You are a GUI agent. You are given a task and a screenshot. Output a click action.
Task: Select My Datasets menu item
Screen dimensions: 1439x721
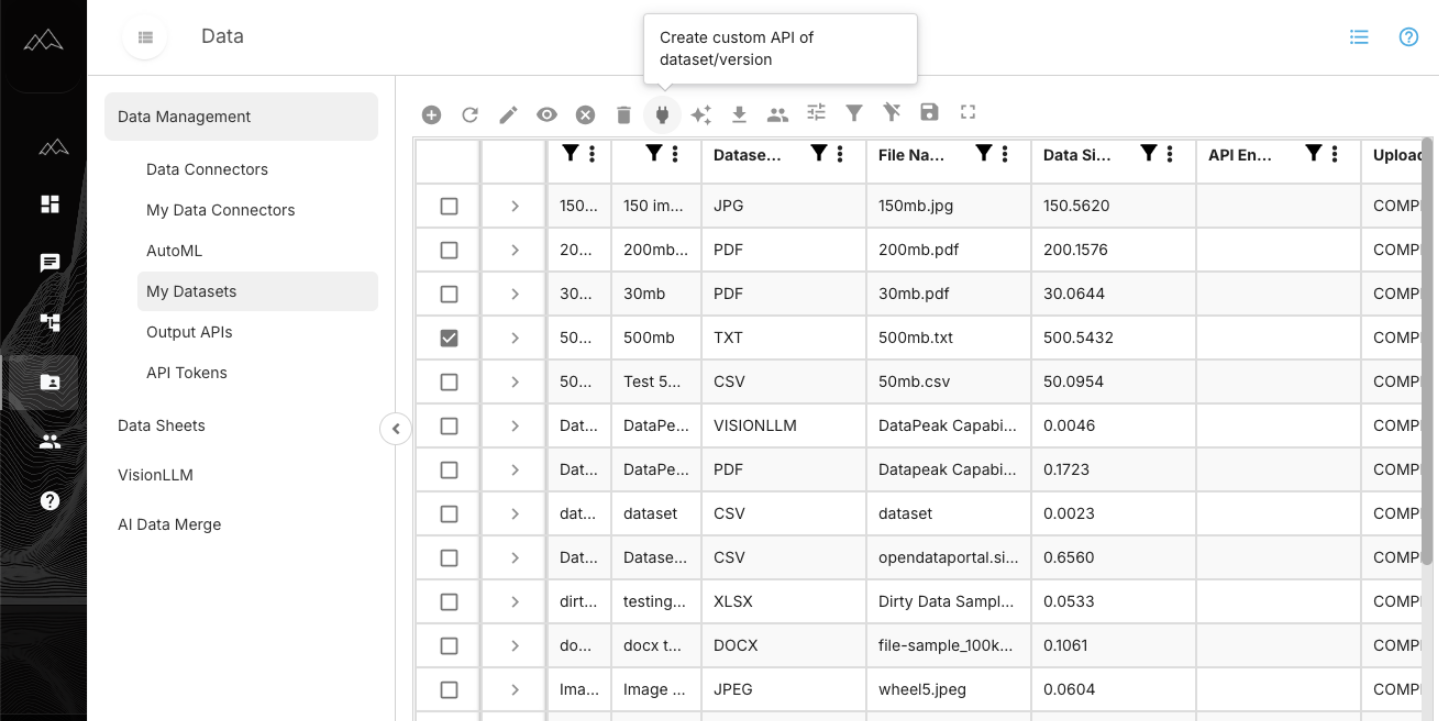(258, 291)
